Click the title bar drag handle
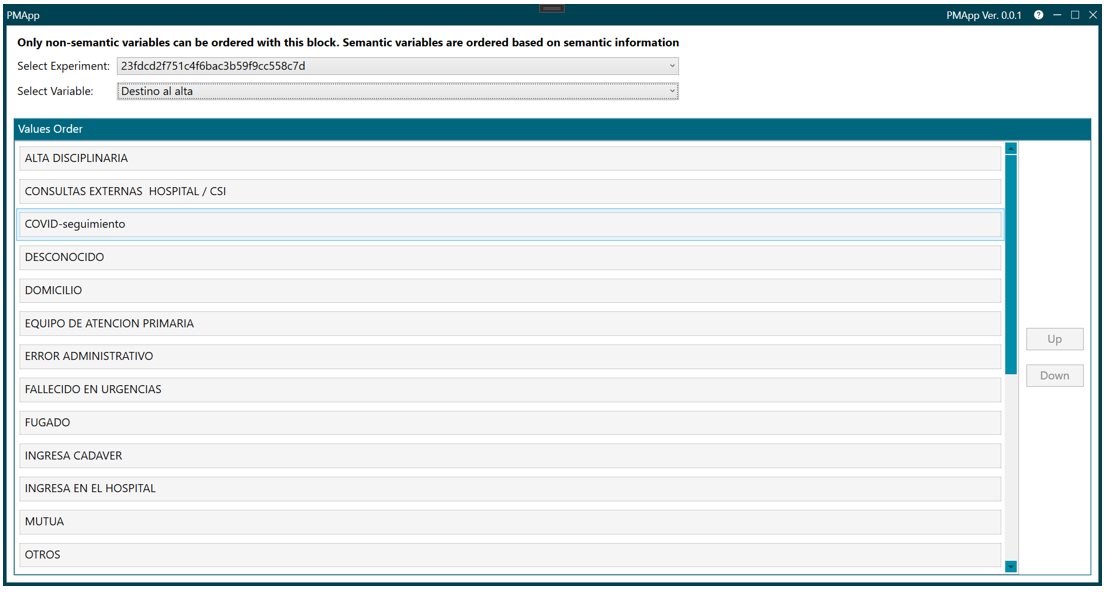 click(x=552, y=8)
